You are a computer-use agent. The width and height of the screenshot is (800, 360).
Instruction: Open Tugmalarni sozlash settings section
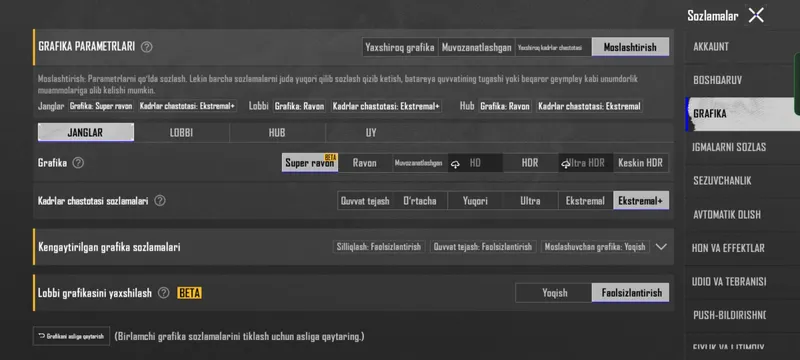[x=741, y=147]
